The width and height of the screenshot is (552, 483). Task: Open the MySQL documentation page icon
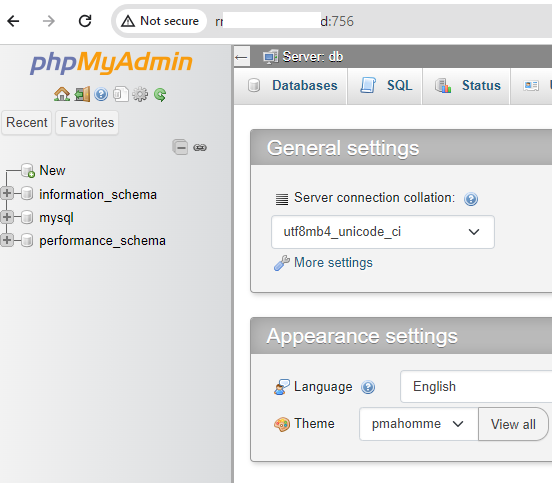pos(121,94)
